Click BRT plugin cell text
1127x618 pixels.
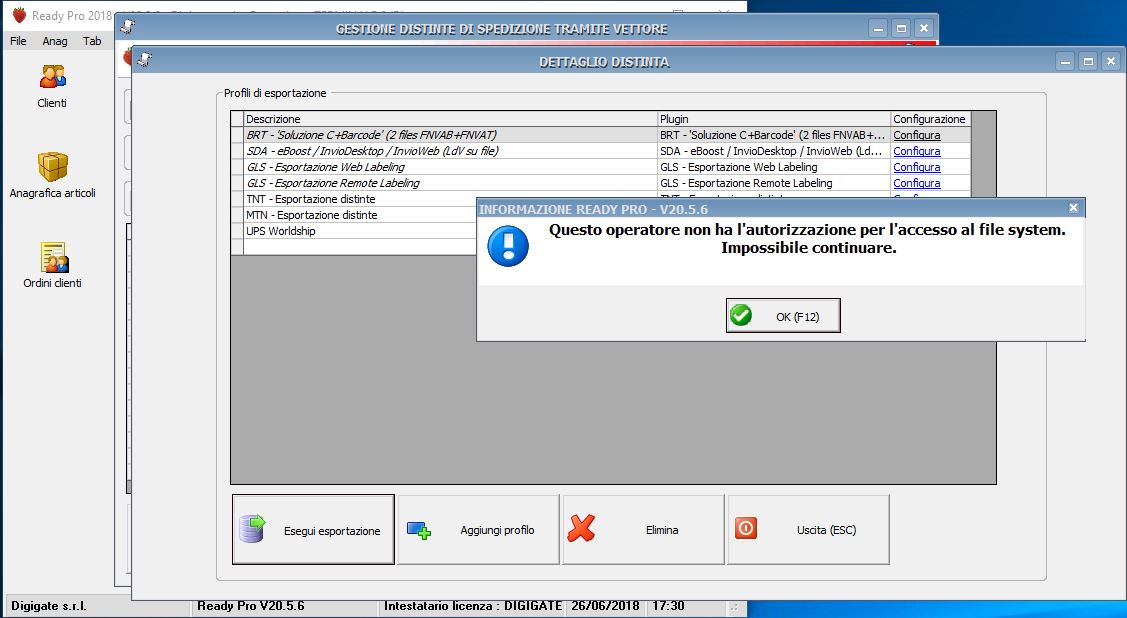[774, 135]
